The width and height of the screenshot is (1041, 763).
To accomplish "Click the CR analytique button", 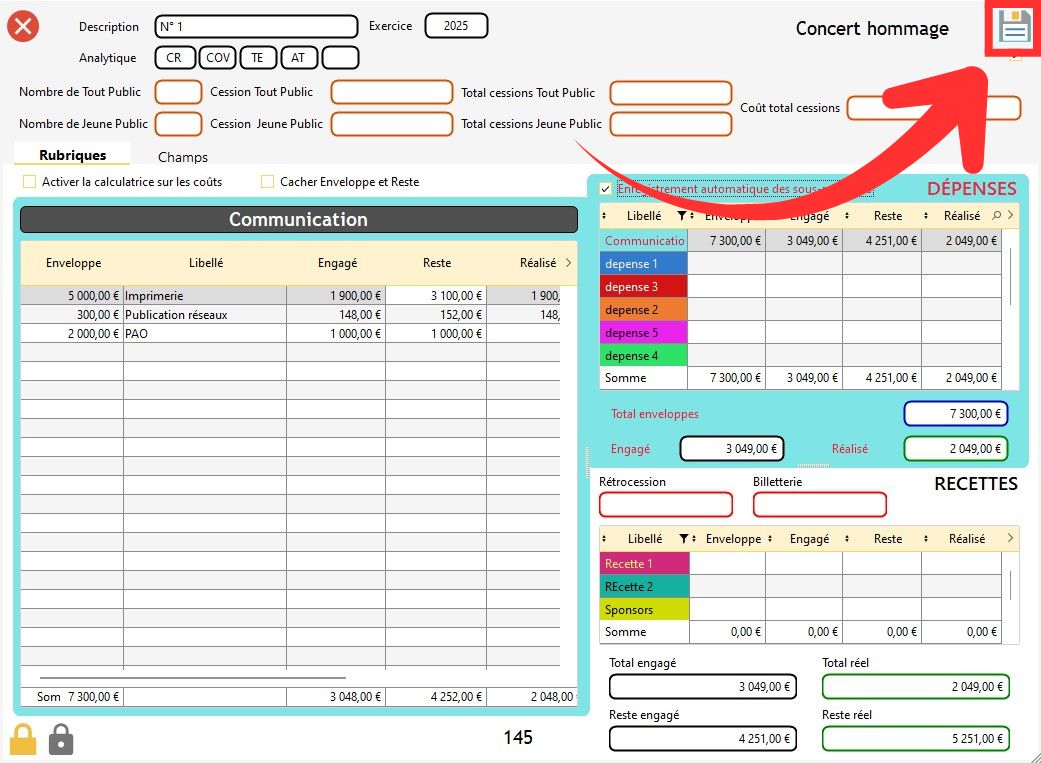I will click(174, 58).
